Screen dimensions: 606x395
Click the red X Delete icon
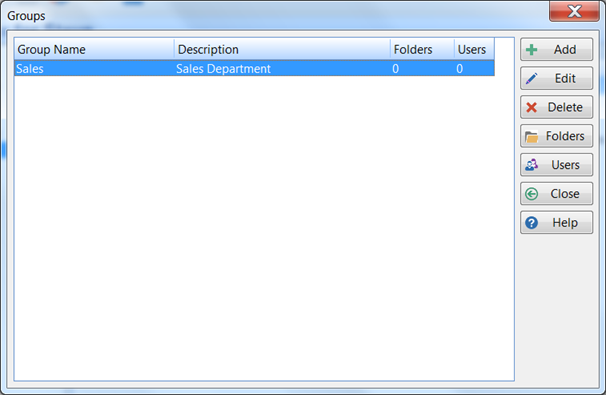(531, 107)
